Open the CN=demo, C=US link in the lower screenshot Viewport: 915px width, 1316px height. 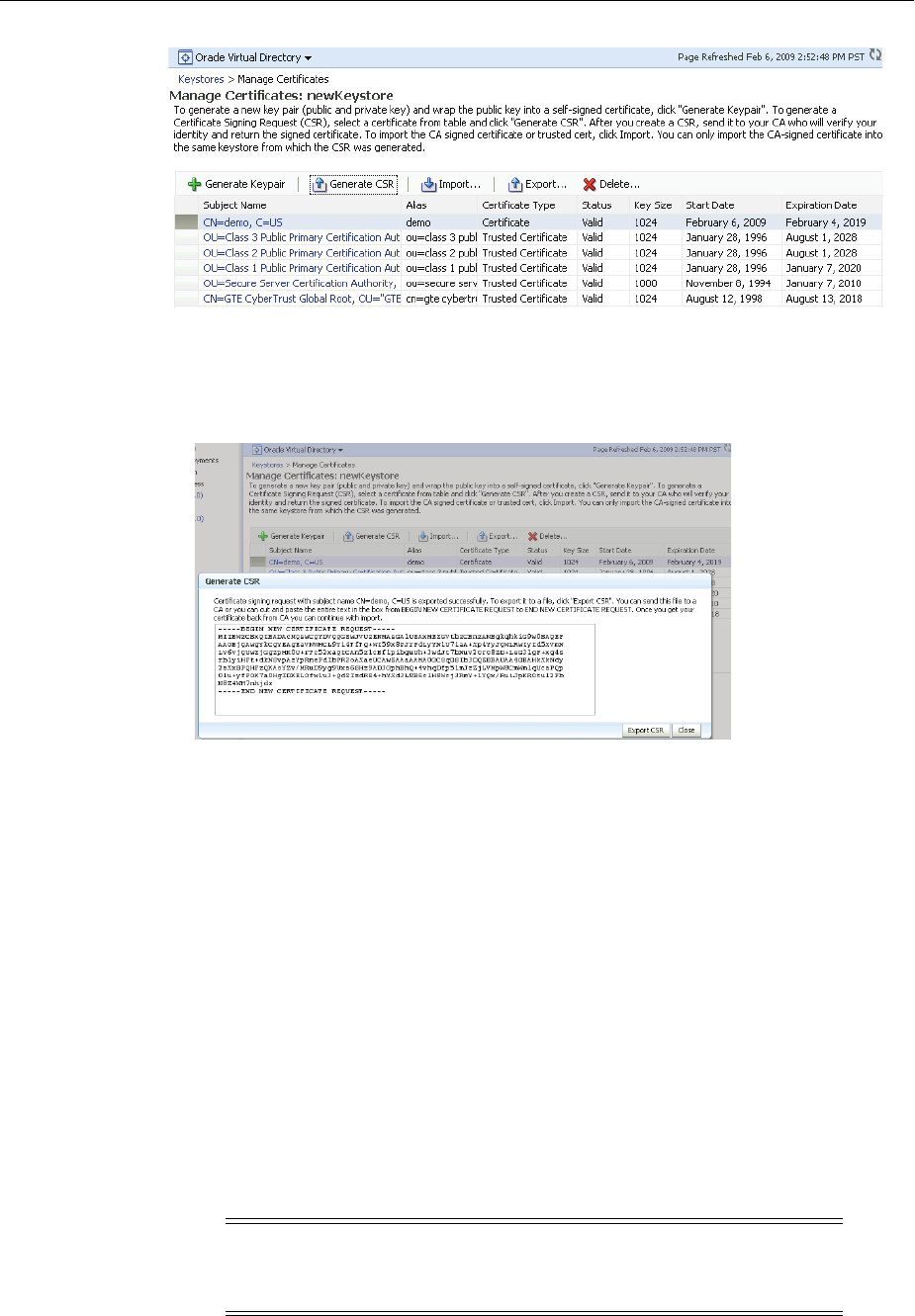pos(296,562)
